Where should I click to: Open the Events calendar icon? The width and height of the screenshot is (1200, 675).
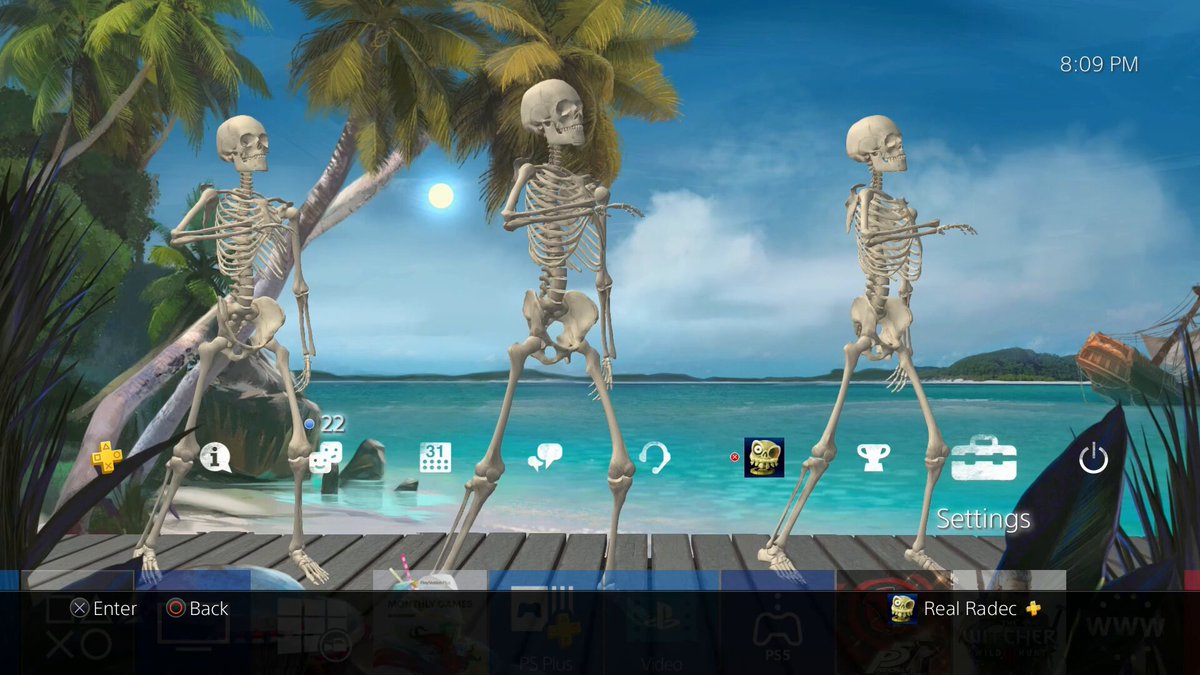tap(435, 457)
